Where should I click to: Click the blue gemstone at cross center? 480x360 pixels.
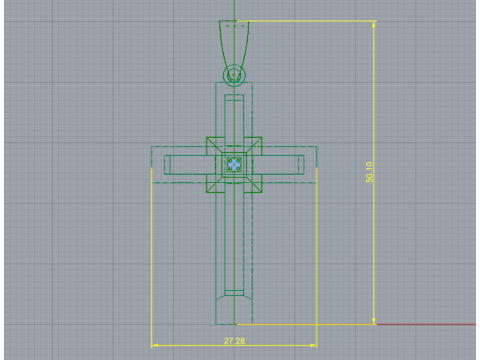[234, 164]
